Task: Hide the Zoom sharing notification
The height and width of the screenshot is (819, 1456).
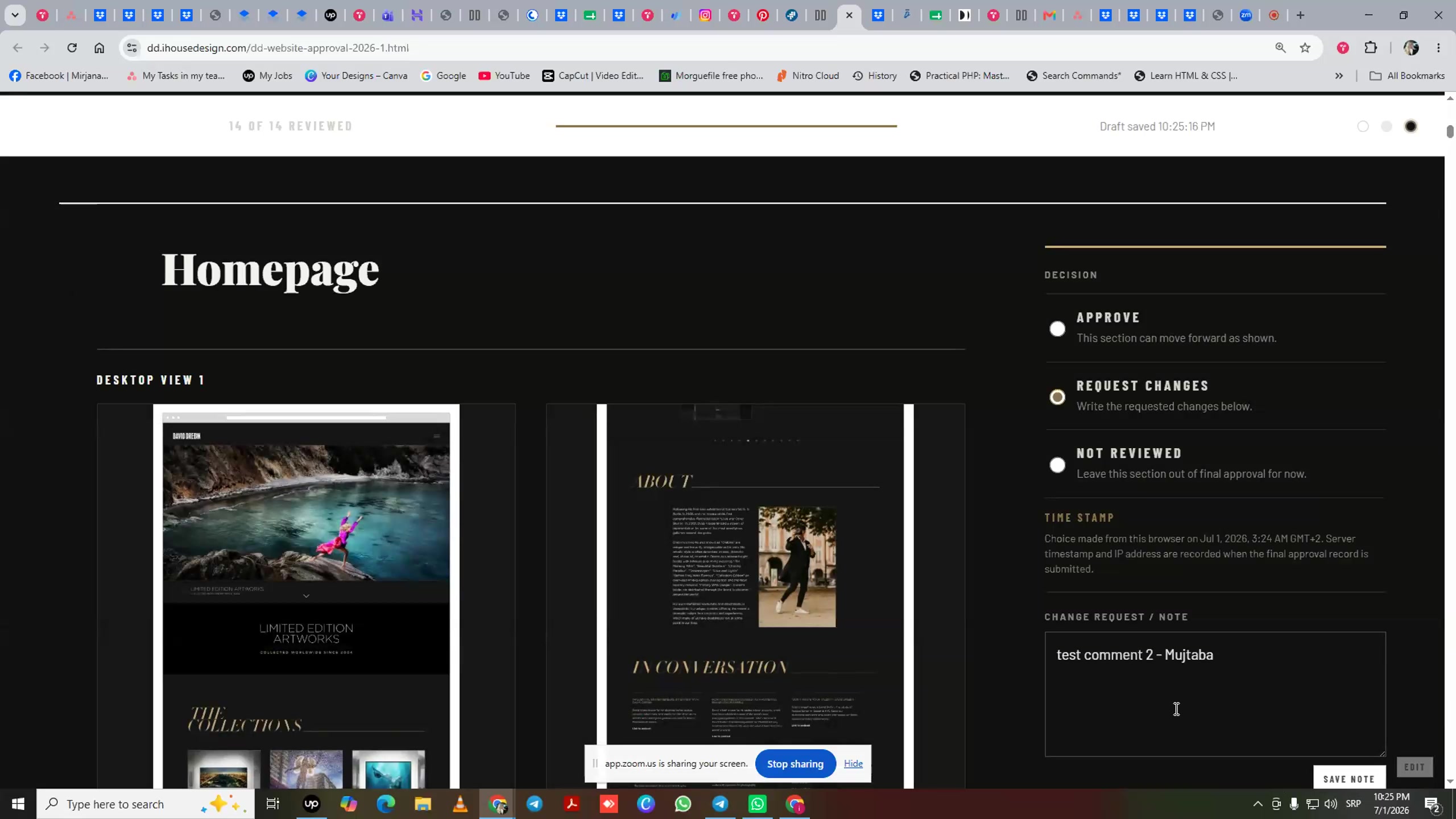Action: 853,764
